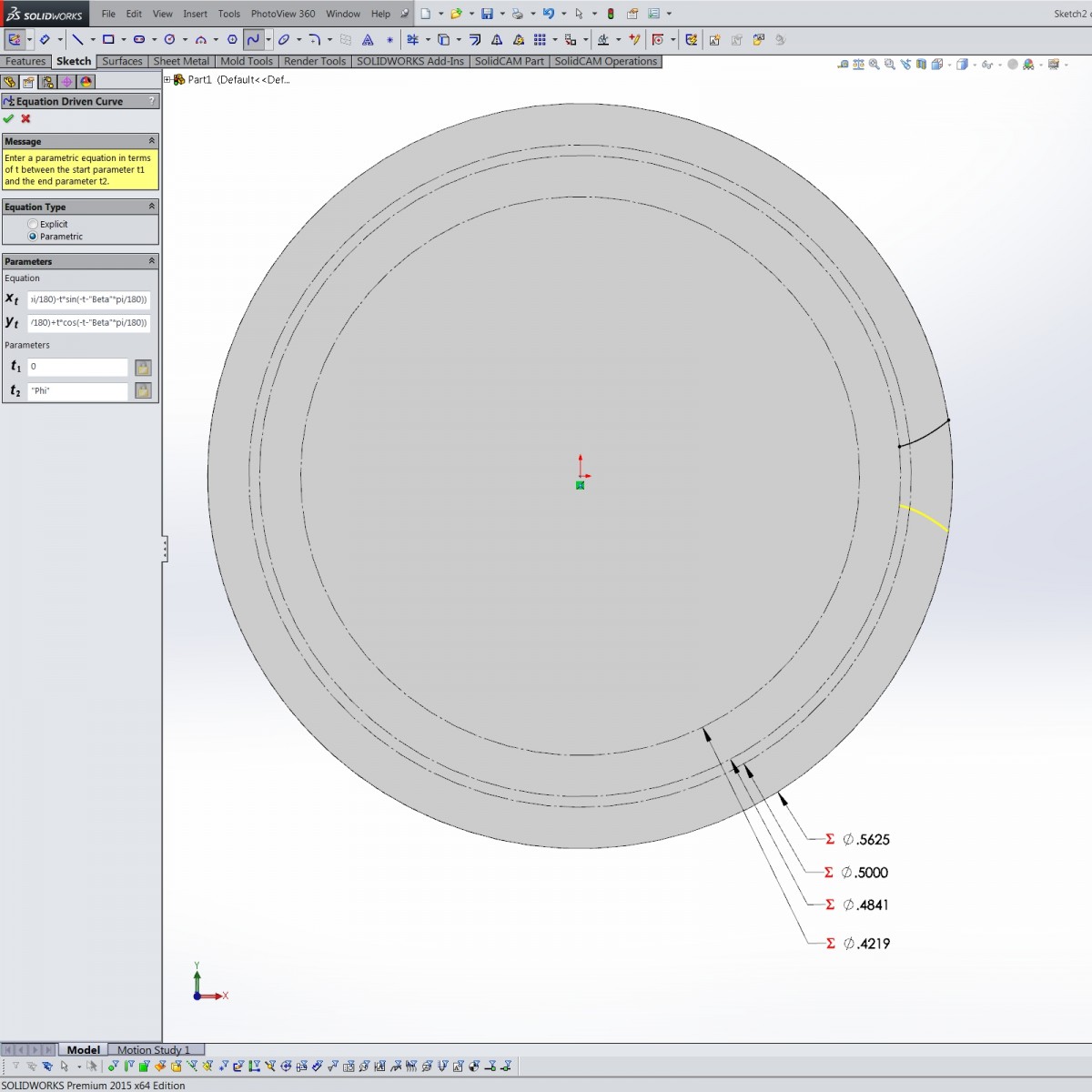This screenshot has height=1092, width=1092.
Task: Open the Tools menu
Action: click(228, 14)
